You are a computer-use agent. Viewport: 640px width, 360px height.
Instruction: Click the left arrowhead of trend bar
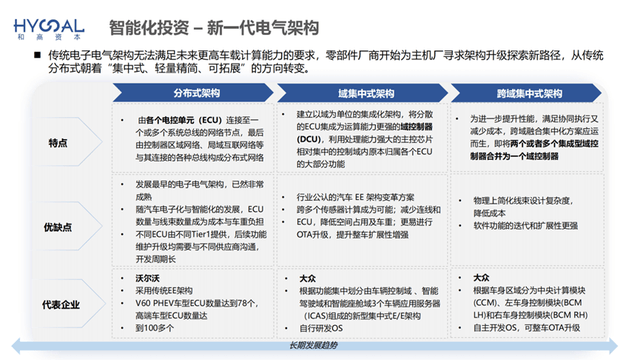point(16,346)
